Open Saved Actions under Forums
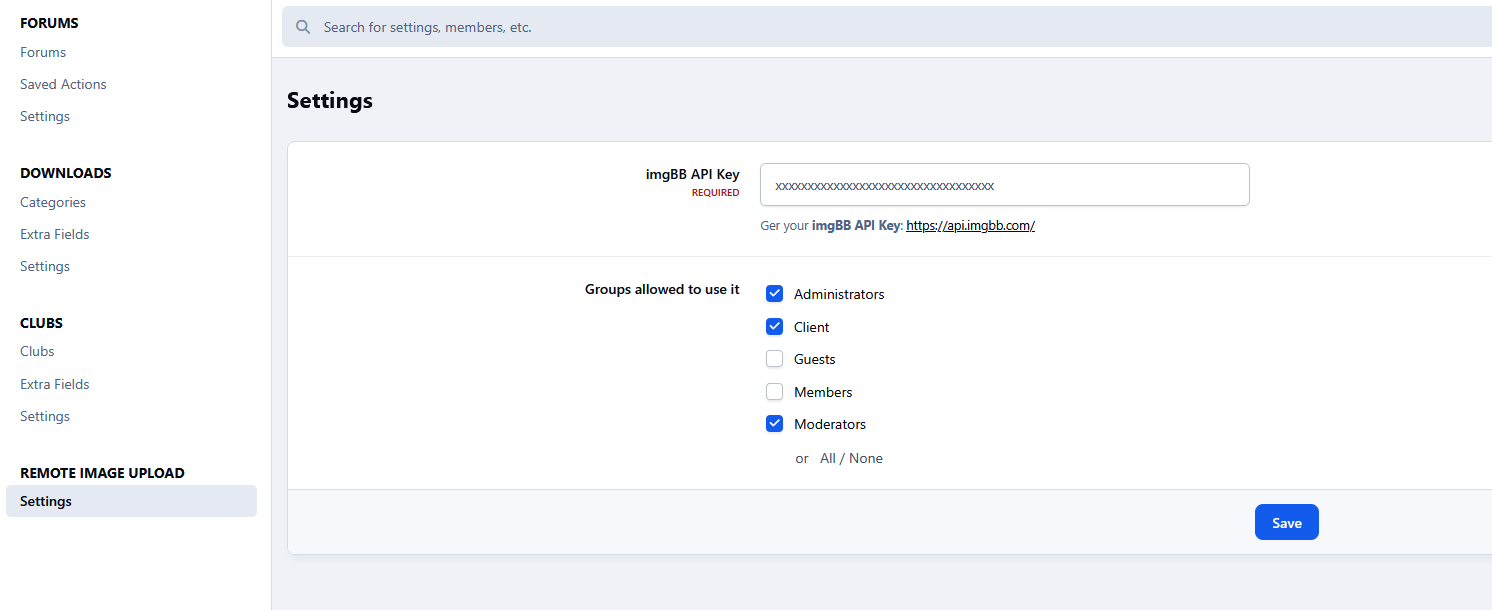The height and width of the screenshot is (610, 1492). coord(63,84)
